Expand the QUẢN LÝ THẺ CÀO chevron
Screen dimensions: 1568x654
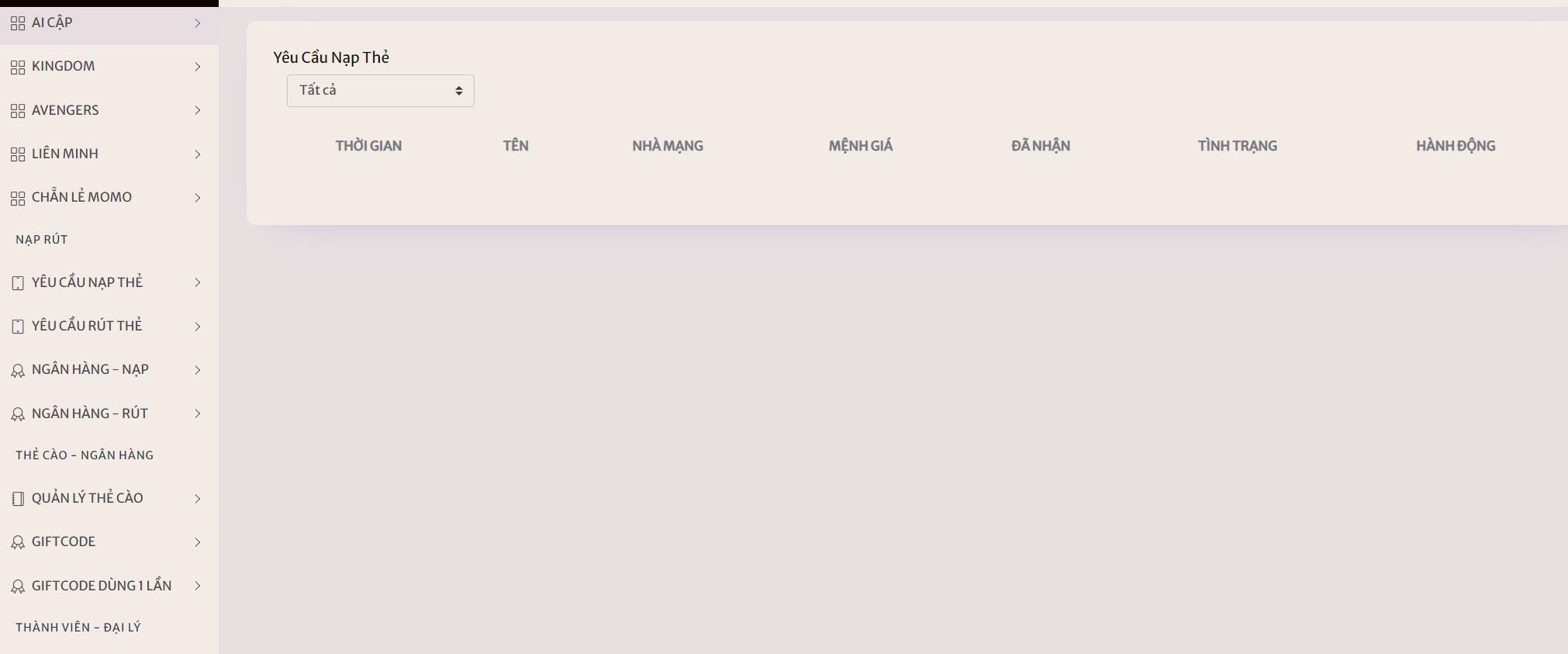pos(198,499)
